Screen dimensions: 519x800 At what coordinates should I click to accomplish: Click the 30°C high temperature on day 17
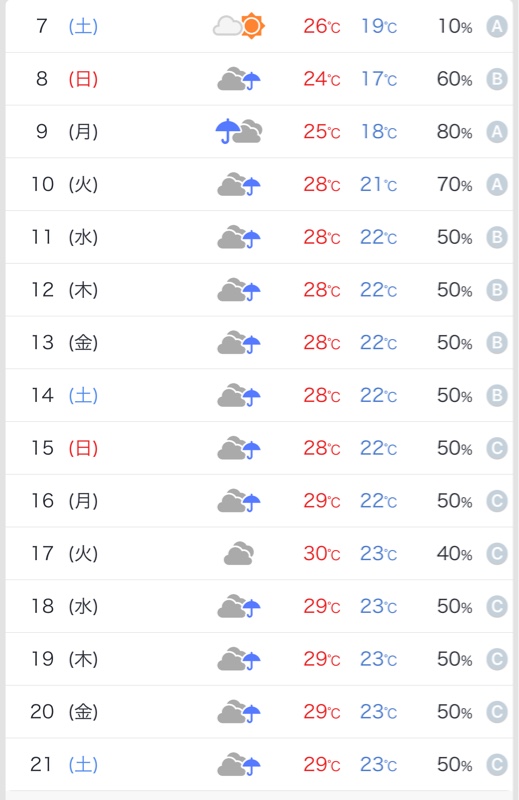(322, 554)
